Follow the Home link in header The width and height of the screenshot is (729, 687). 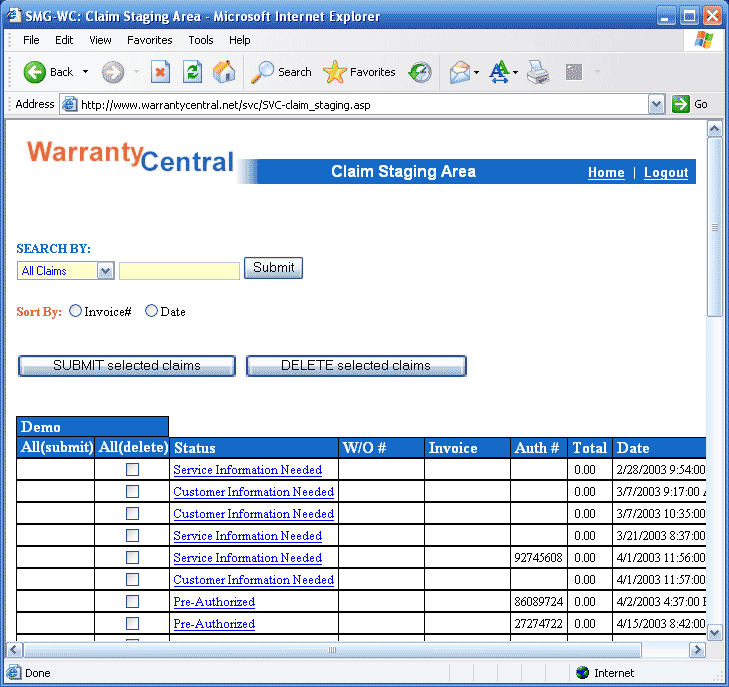[x=606, y=172]
